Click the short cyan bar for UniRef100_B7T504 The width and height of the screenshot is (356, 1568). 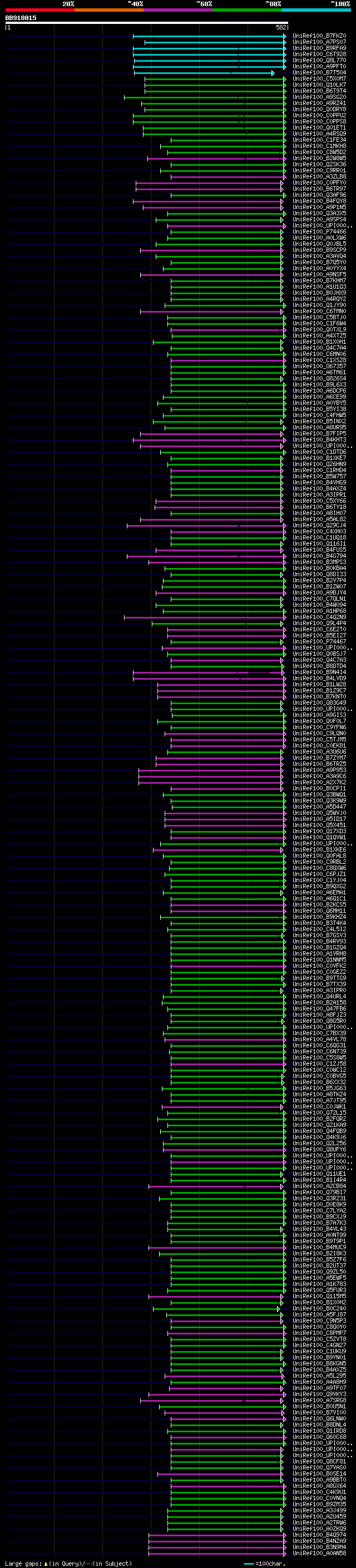tap(204, 73)
